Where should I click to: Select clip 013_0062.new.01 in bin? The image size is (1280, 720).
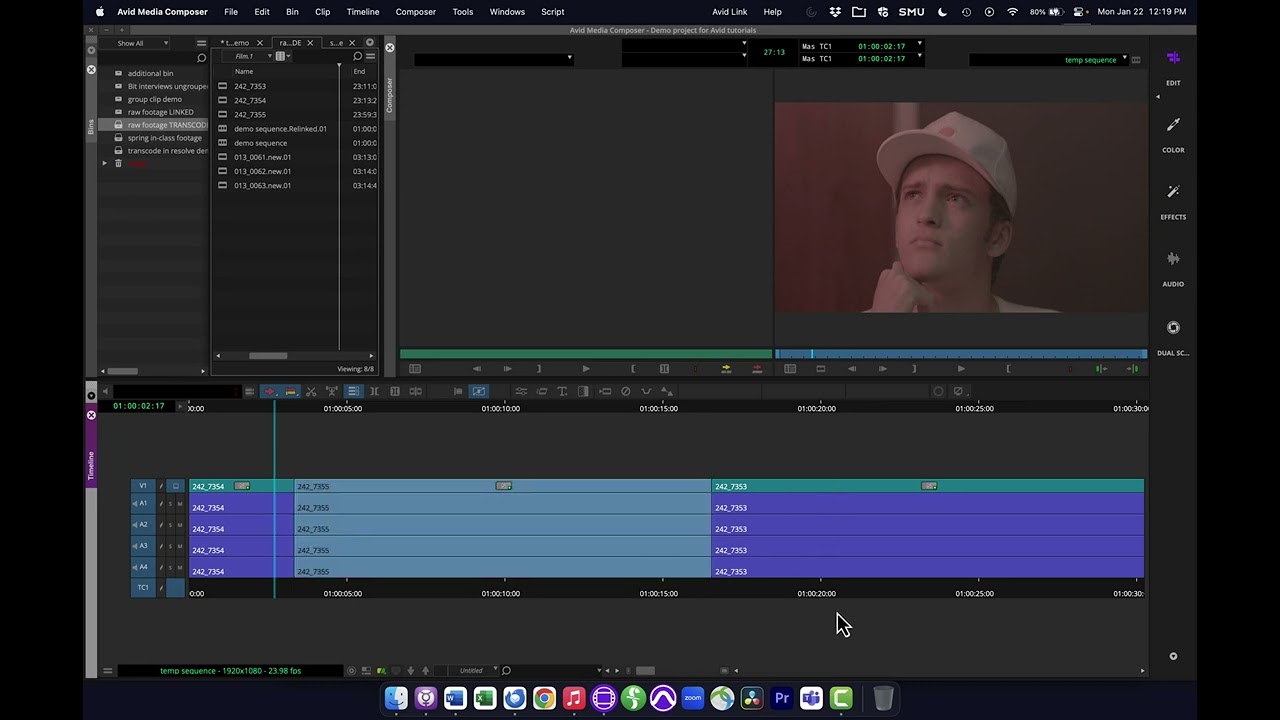[263, 171]
